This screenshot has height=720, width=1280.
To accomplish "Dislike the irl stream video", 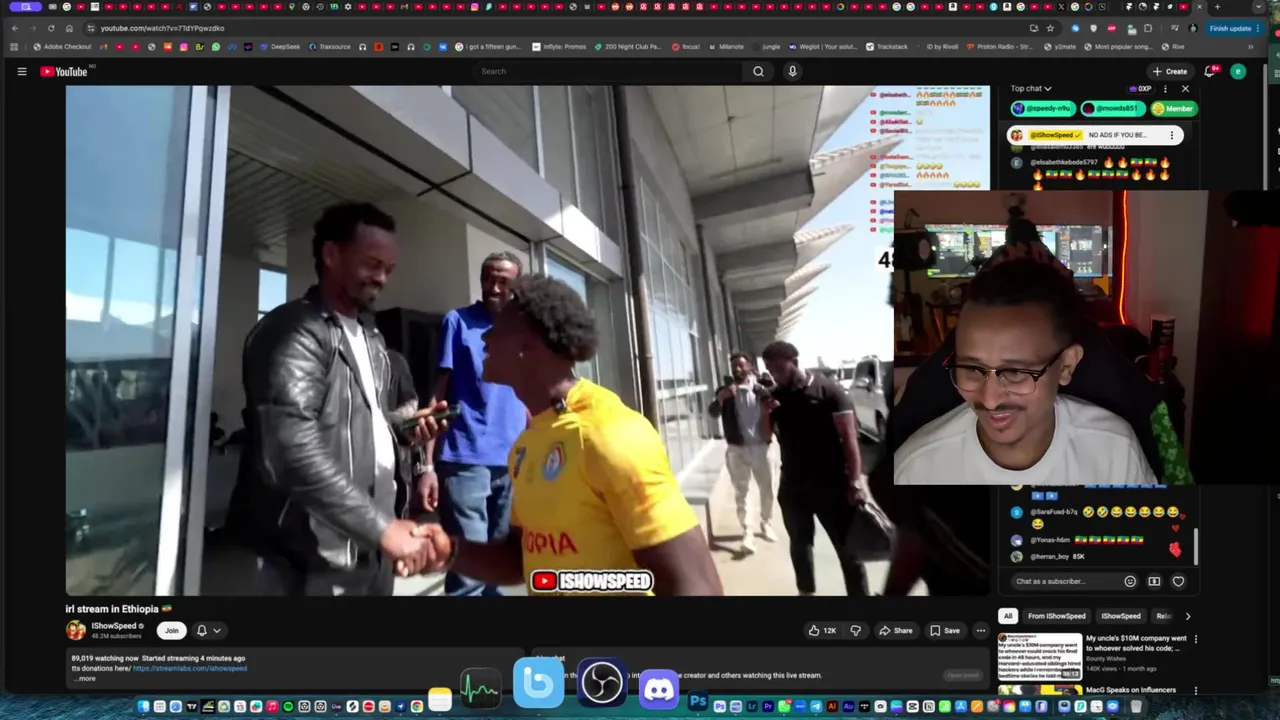I will (855, 630).
